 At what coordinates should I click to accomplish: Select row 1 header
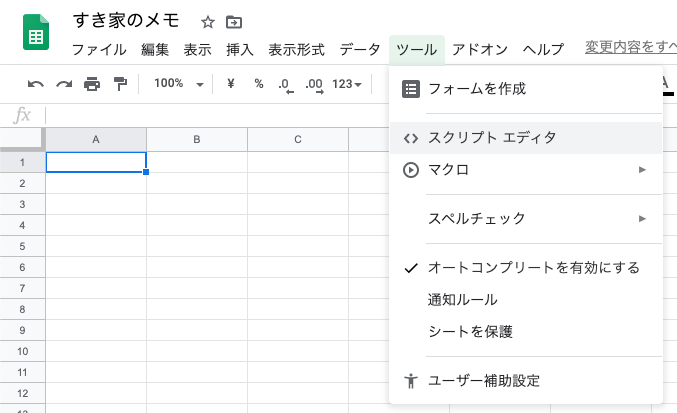tap(22, 162)
